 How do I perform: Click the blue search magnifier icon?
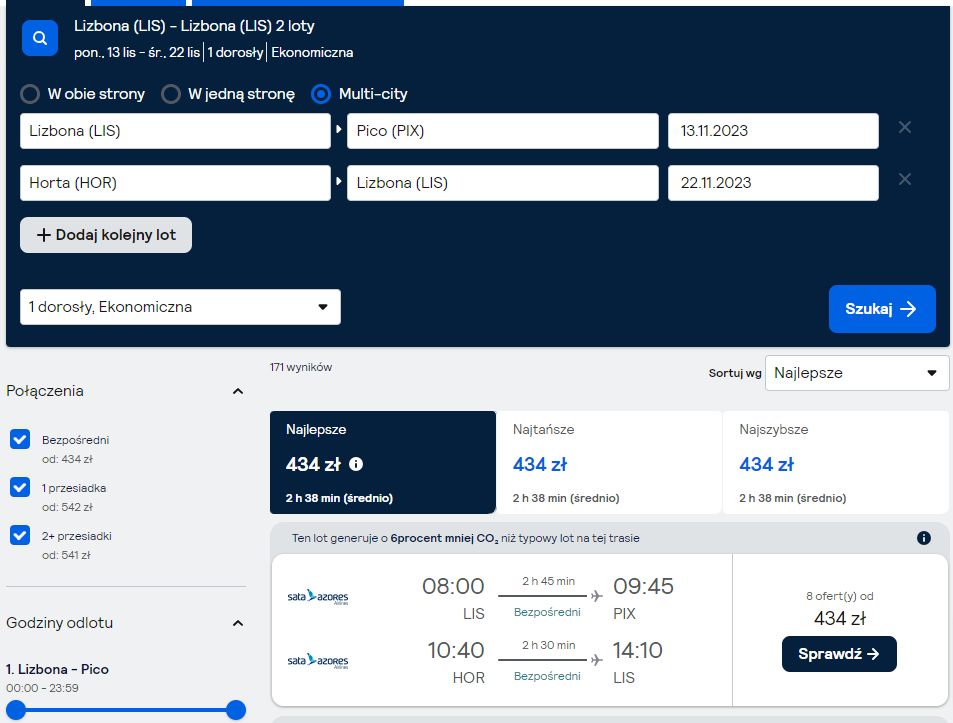click(40, 38)
